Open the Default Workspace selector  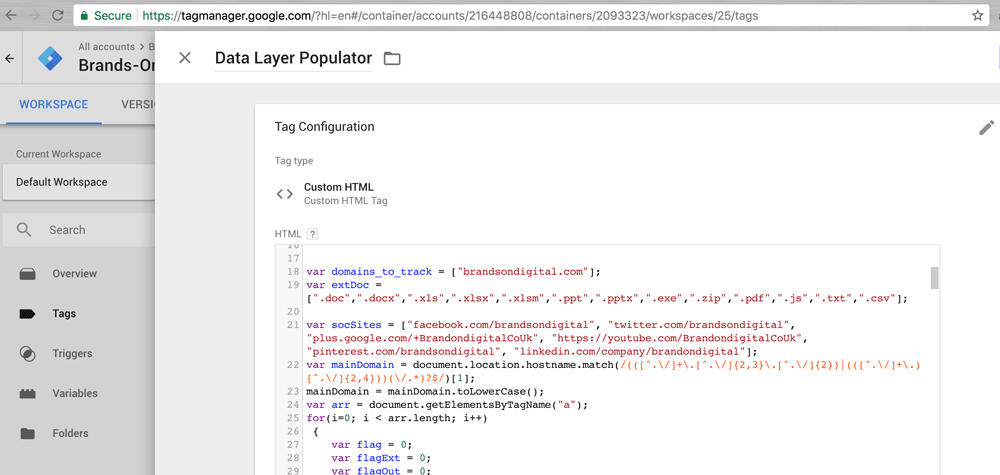[78, 182]
